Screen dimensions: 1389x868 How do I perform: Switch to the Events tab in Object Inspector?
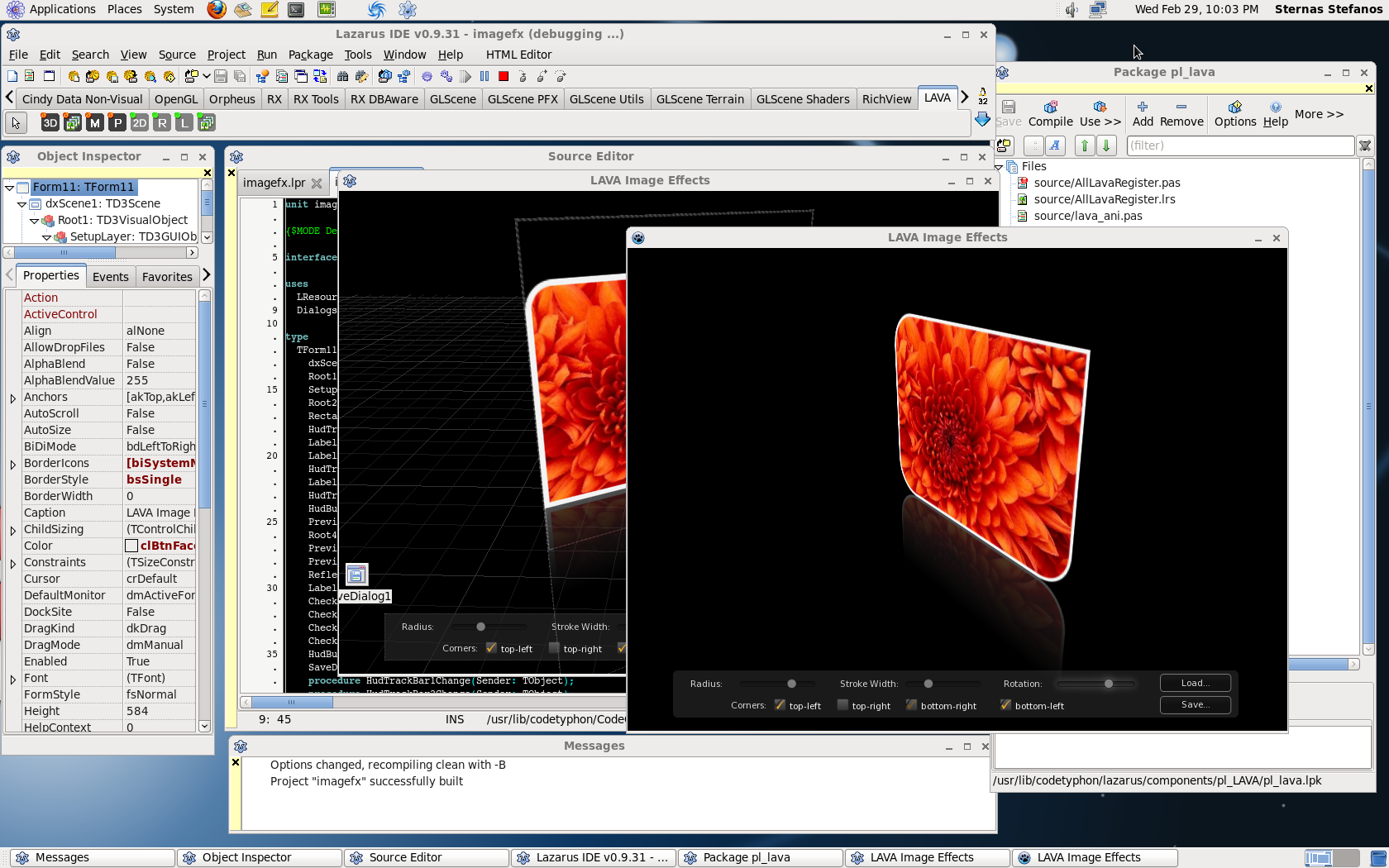[x=111, y=277]
